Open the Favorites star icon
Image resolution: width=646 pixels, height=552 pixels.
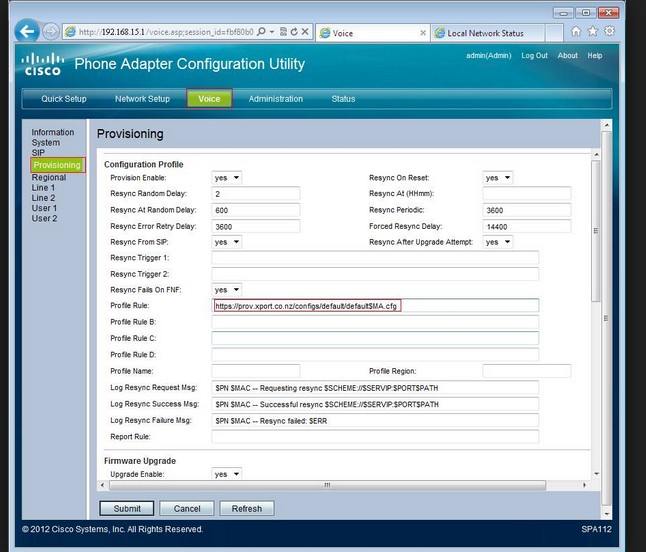592,31
